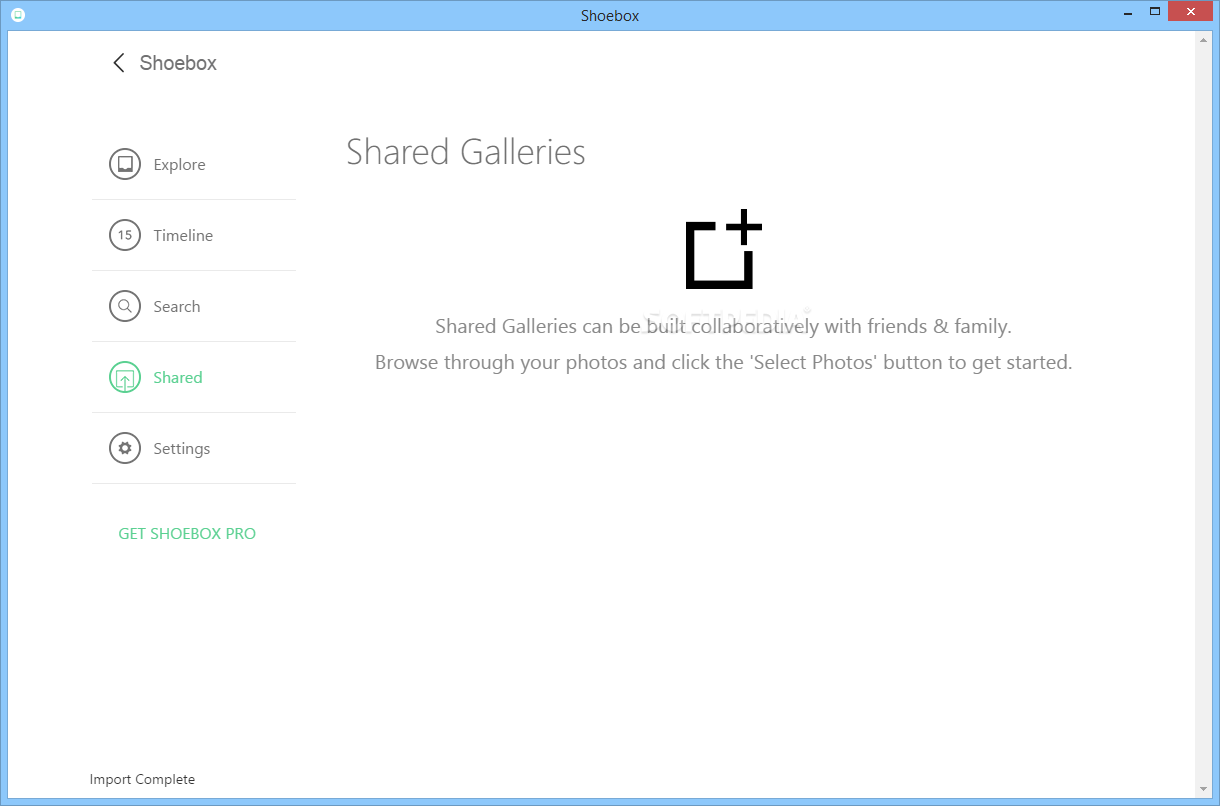This screenshot has height=806, width=1220.
Task: Open the Search section label
Action: click(177, 307)
